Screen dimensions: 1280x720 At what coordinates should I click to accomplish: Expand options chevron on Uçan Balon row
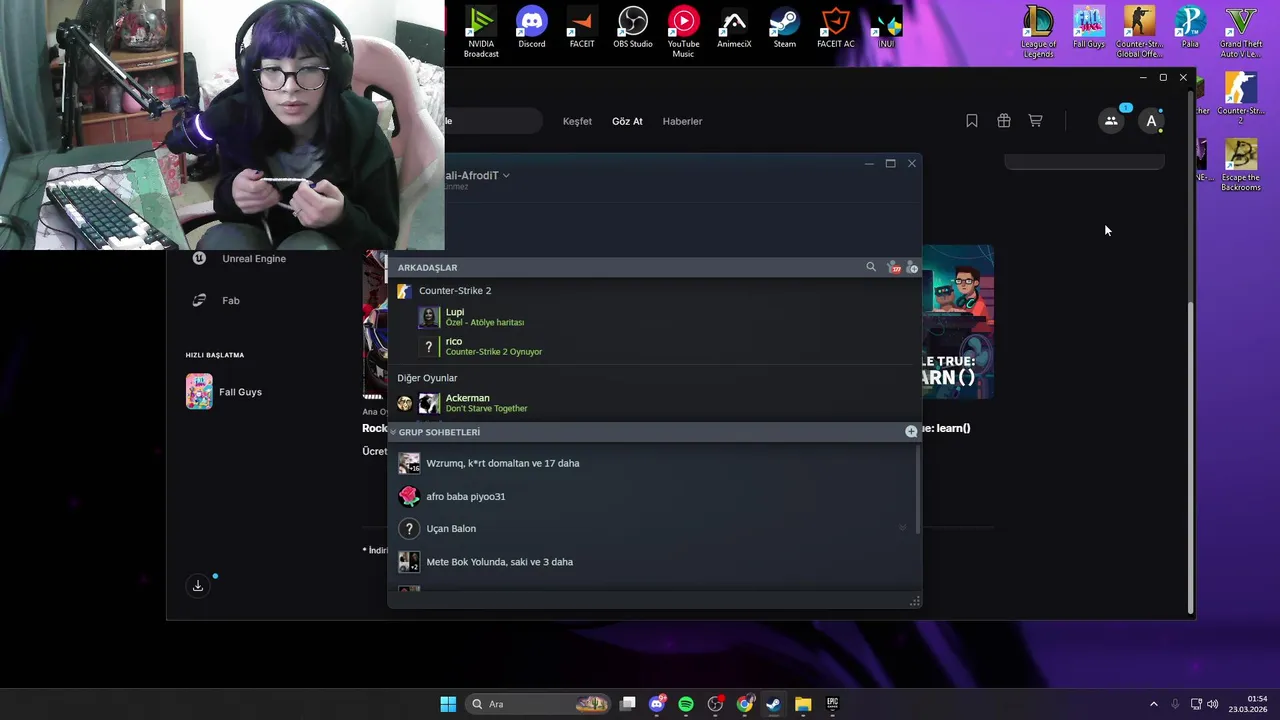(x=902, y=528)
